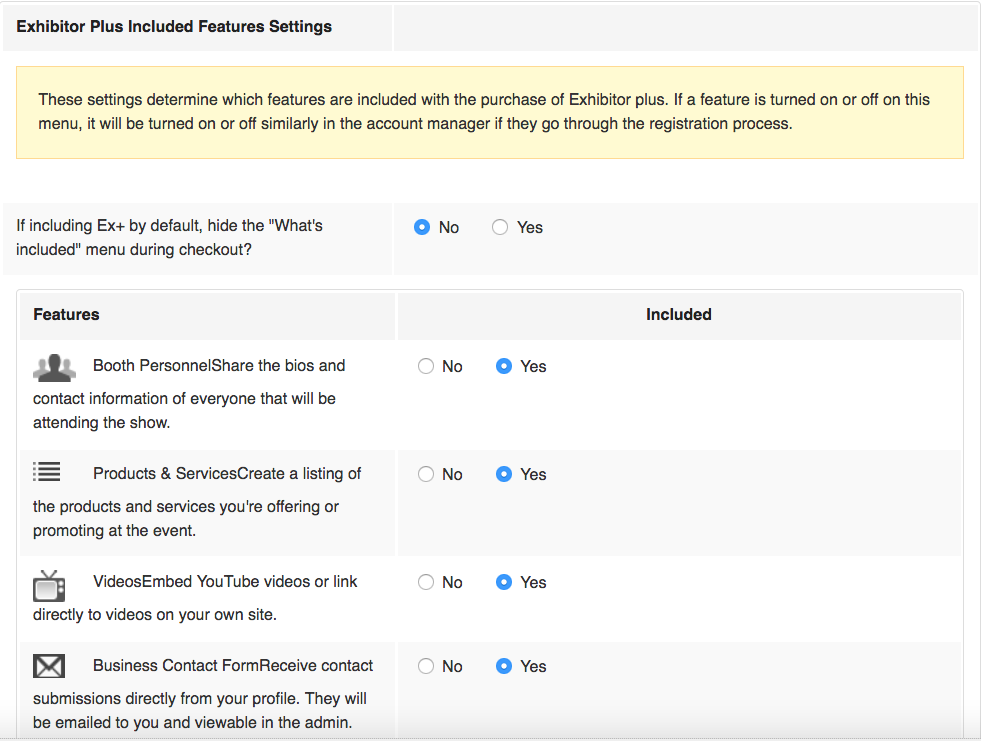Click the Products & Services list icon
The width and height of the screenshot is (981, 741).
47,471
